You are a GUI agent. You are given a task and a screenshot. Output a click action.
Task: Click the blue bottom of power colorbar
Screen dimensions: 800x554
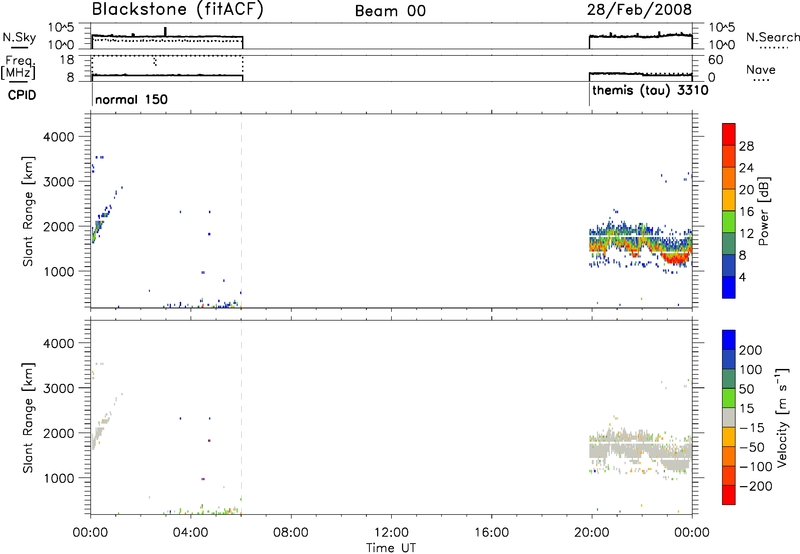(x=729, y=287)
